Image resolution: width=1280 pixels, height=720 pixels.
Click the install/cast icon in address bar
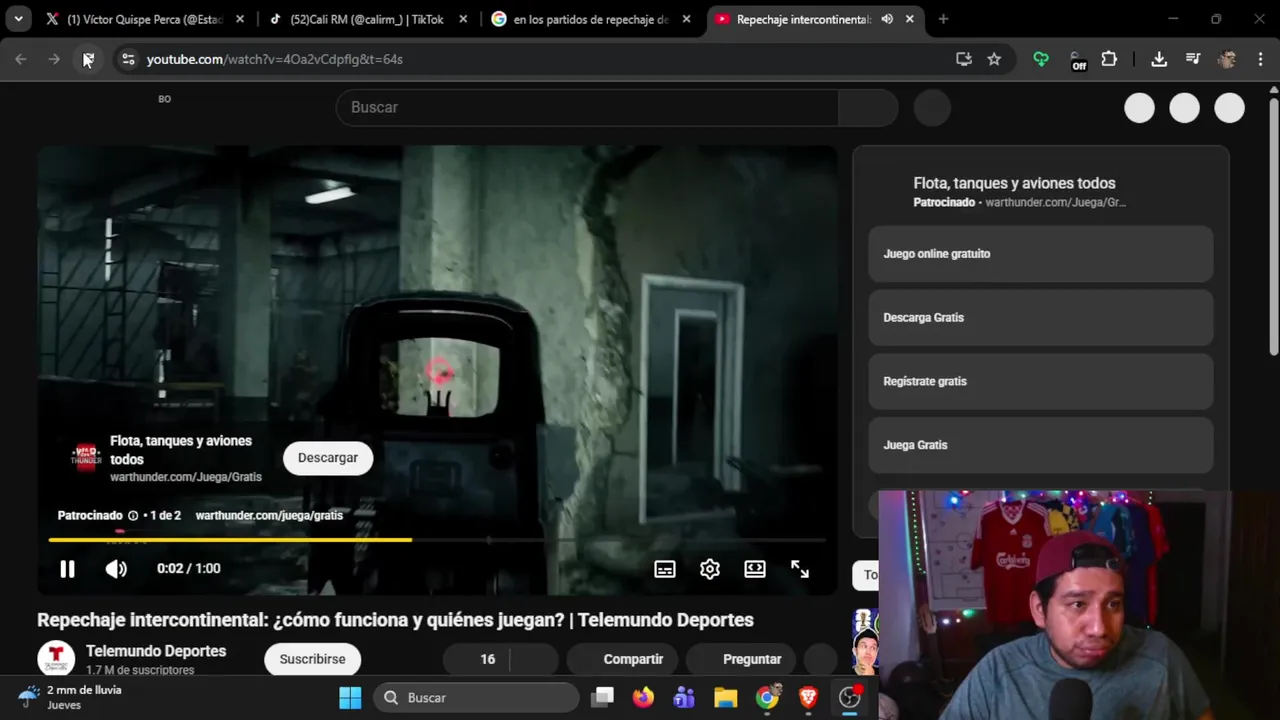[964, 59]
